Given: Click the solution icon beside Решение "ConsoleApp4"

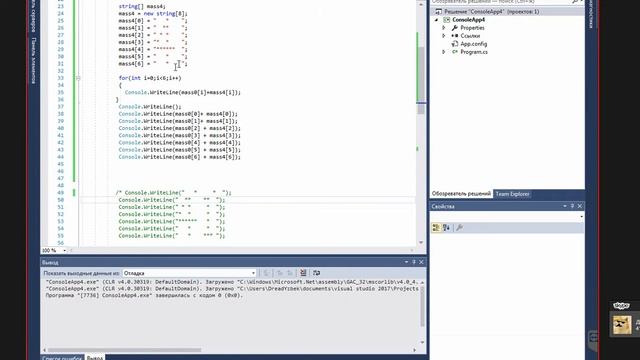Looking at the screenshot, I should point(438,11).
